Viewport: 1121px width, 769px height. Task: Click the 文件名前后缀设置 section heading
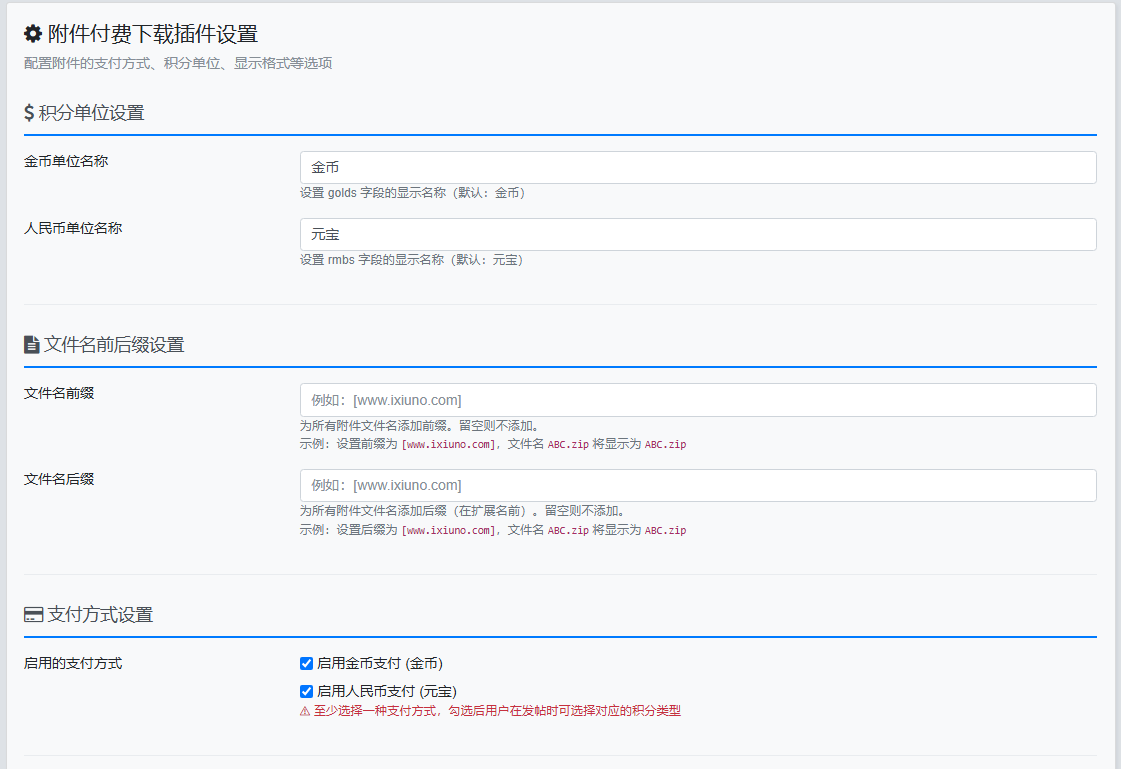pyautogui.click(x=114, y=345)
